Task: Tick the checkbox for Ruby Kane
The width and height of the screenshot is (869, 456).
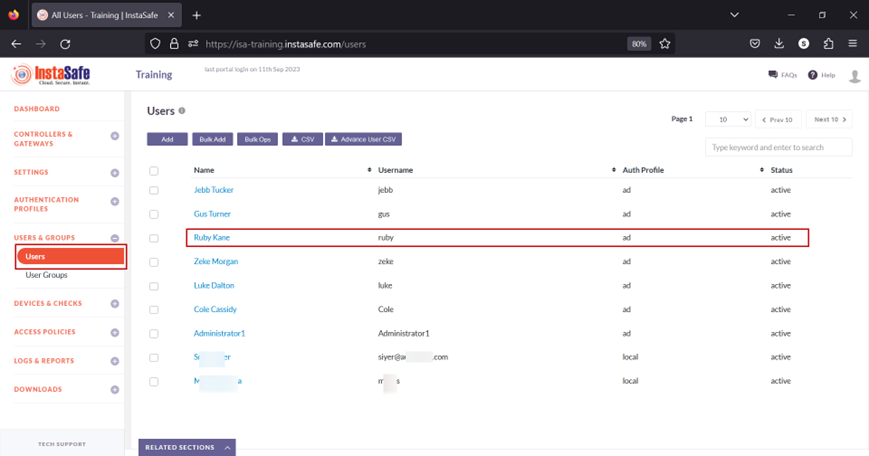Action: click(x=154, y=238)
